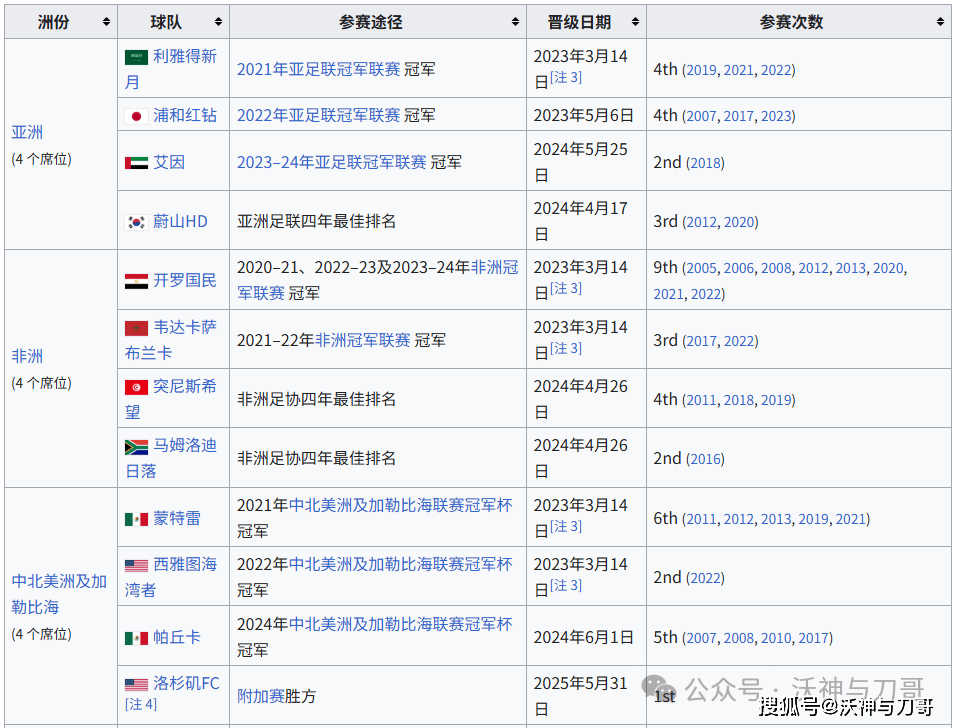Click the 2016 year link beside 马姆洛迪日落

[x=705, y=458]
